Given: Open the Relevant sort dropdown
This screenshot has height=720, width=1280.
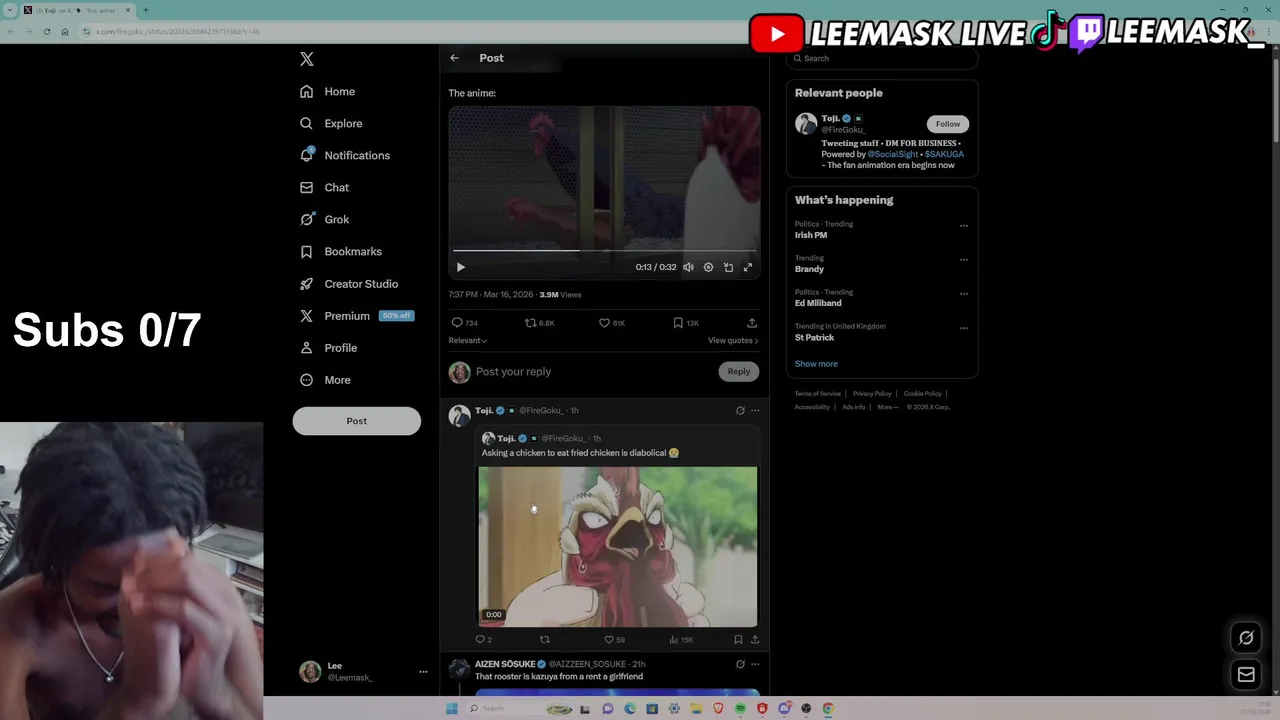Looking at the screenshot, I should pos(467,341).
